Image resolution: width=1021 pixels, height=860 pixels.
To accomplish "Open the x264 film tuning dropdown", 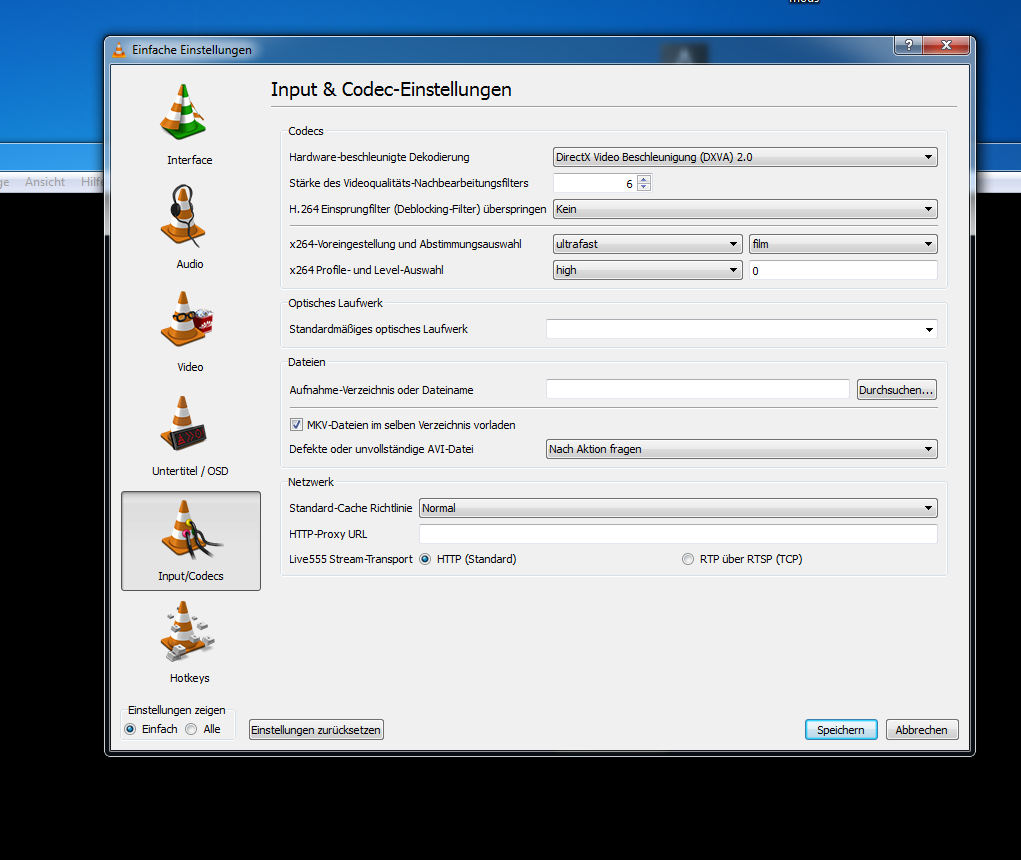I will coord(843,244).
